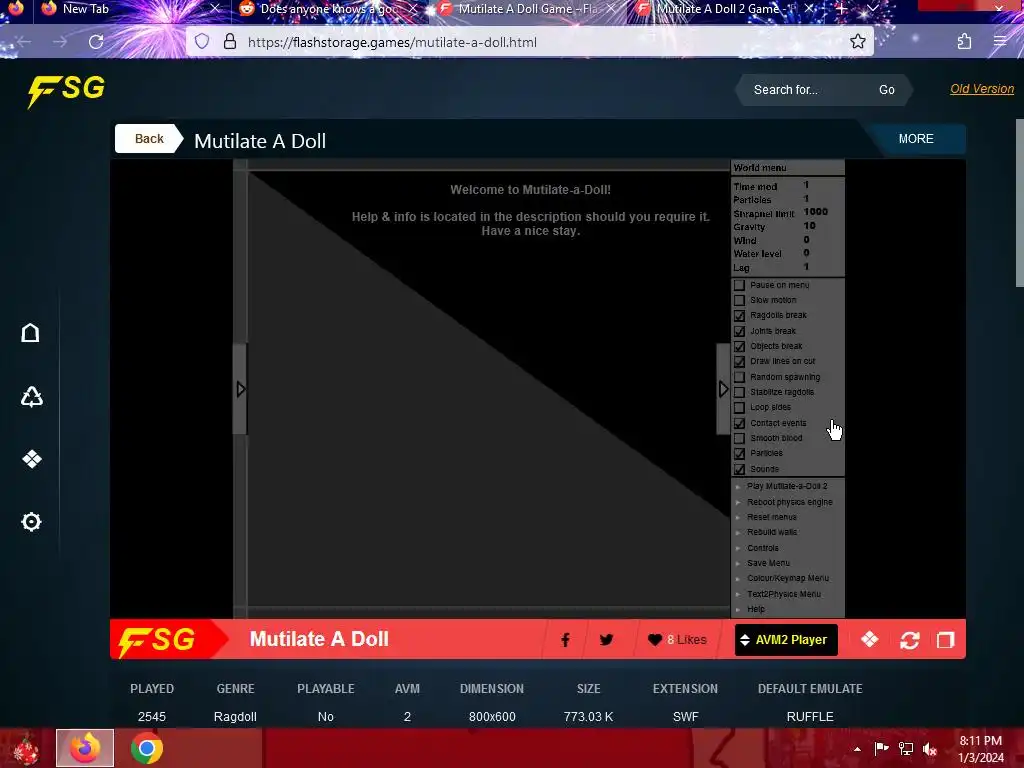
Task: Open the Colour/Keymap Menu entry
Action: point(788,578)
